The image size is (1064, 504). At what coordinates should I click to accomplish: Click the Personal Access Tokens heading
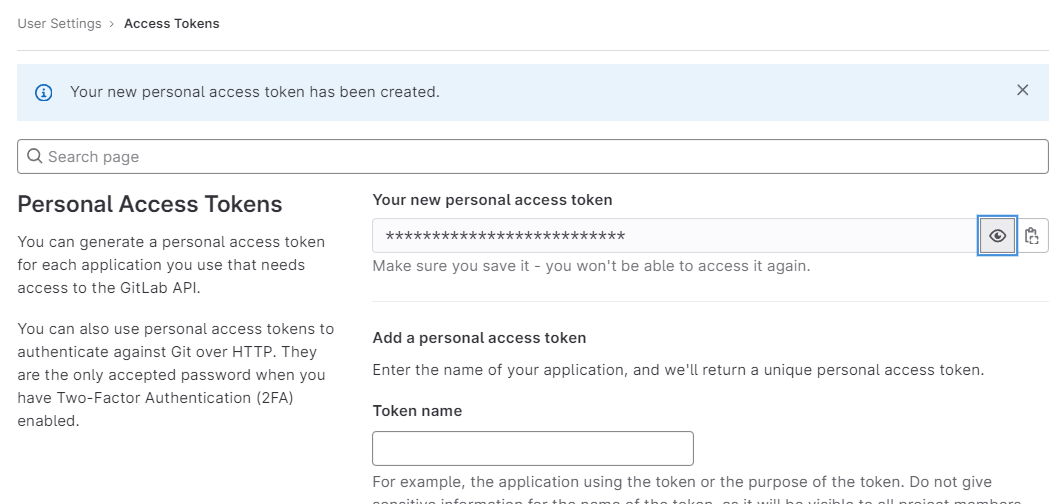point(150,204)
